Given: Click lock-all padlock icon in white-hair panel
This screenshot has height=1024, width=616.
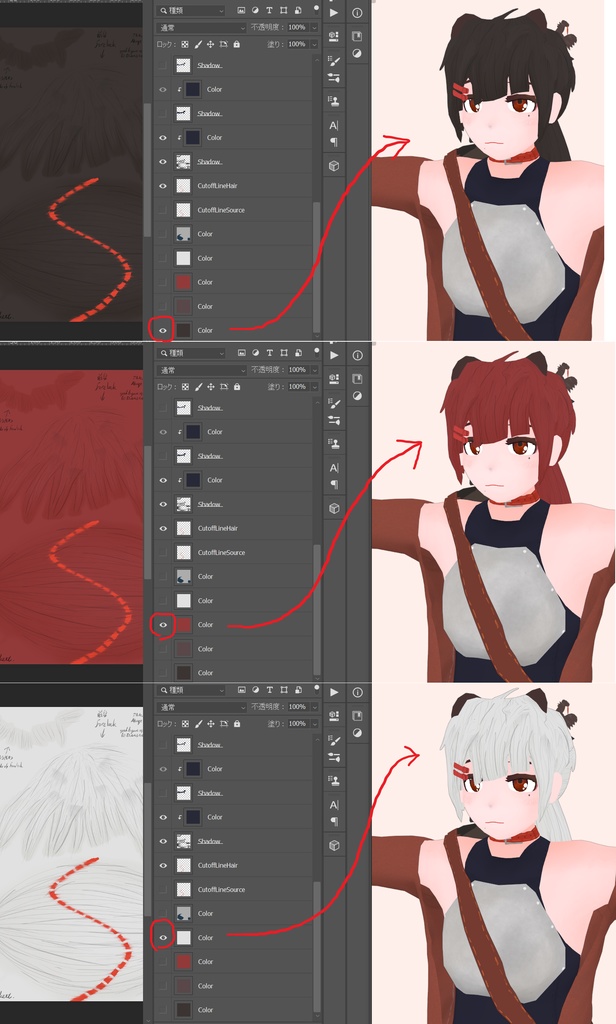Looking at the screenshot, I should pyautogui.click(x=236, y=724).
